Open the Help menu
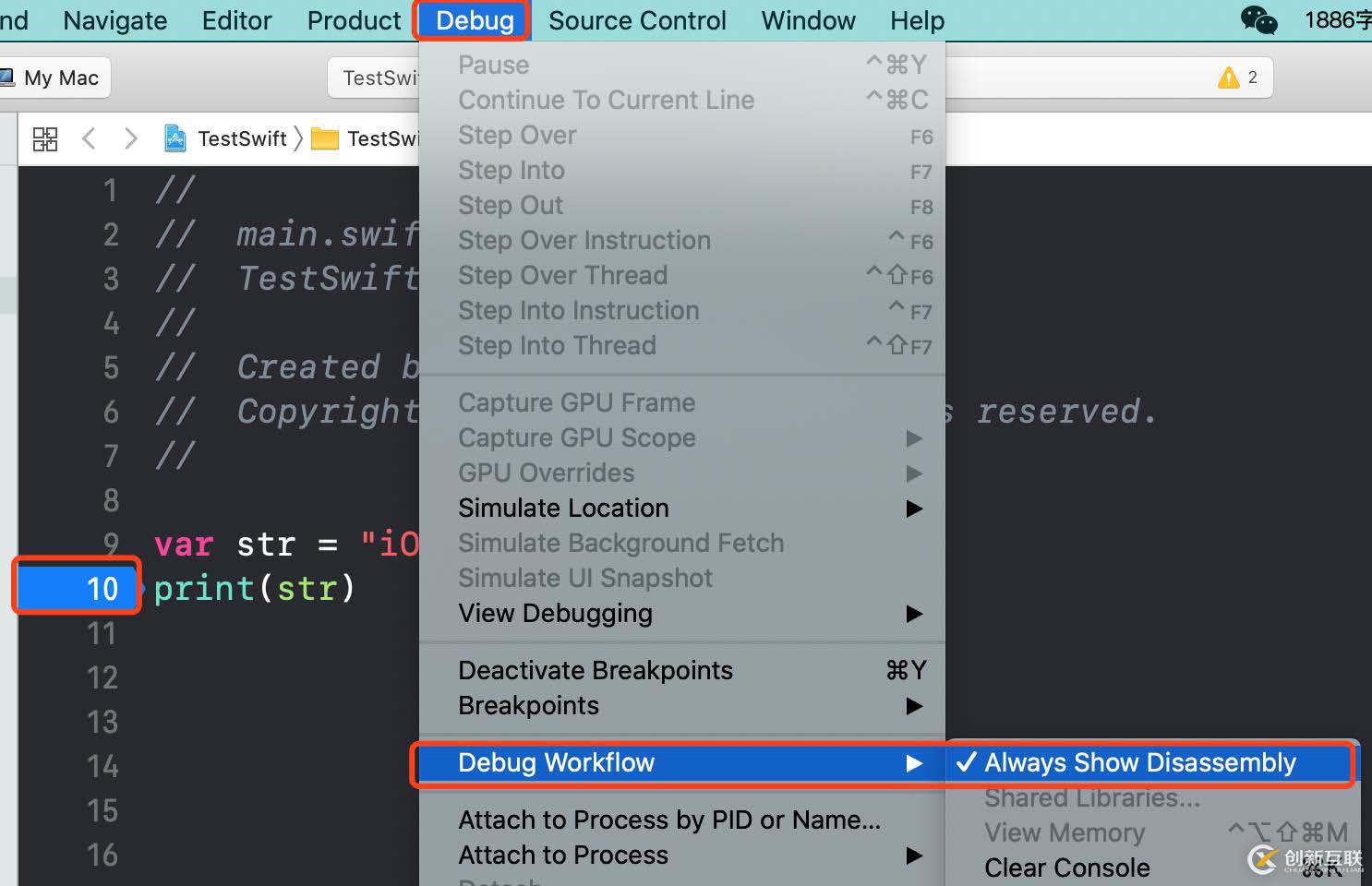The image size is (1372, 886). 918,20
